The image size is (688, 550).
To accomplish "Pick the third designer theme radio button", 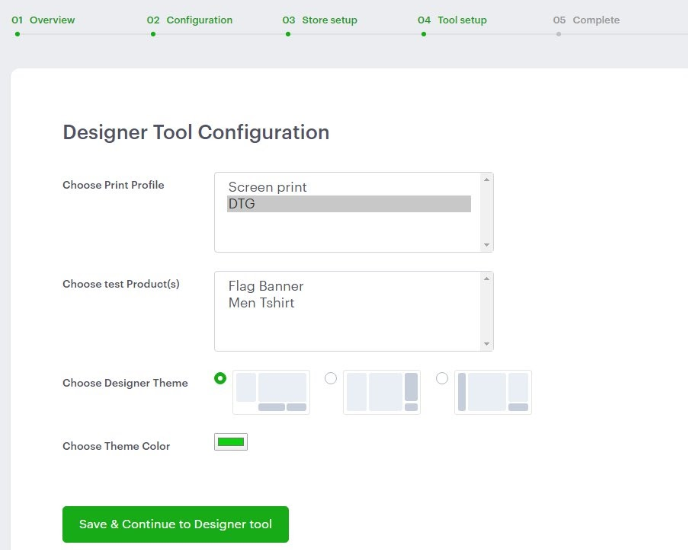I will click(442, 378).
